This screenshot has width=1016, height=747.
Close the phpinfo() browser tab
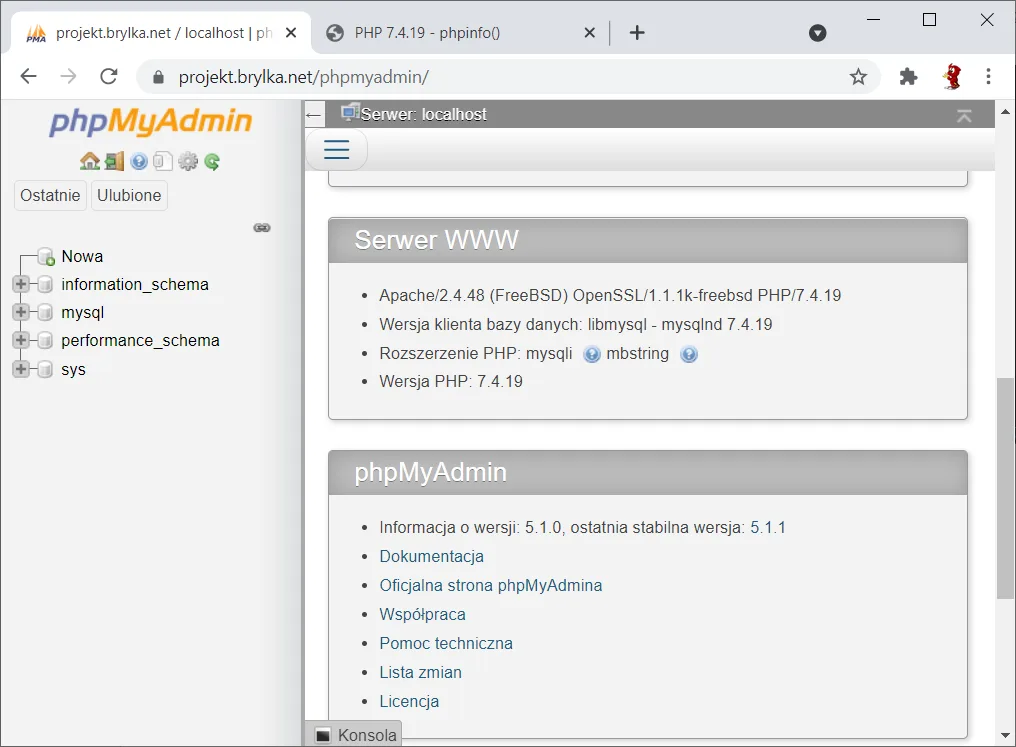point(589,33)
